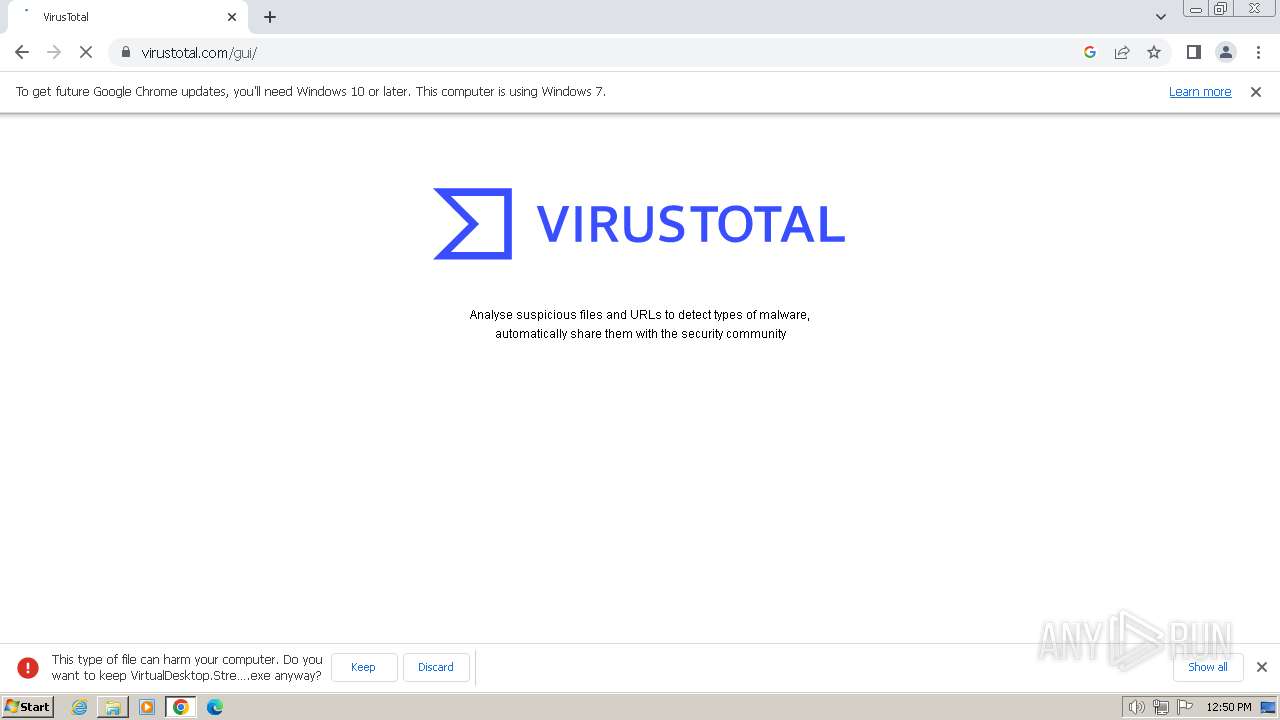1280x720 pixels.
Task: Click the red download warning icon
Action: 28,667
